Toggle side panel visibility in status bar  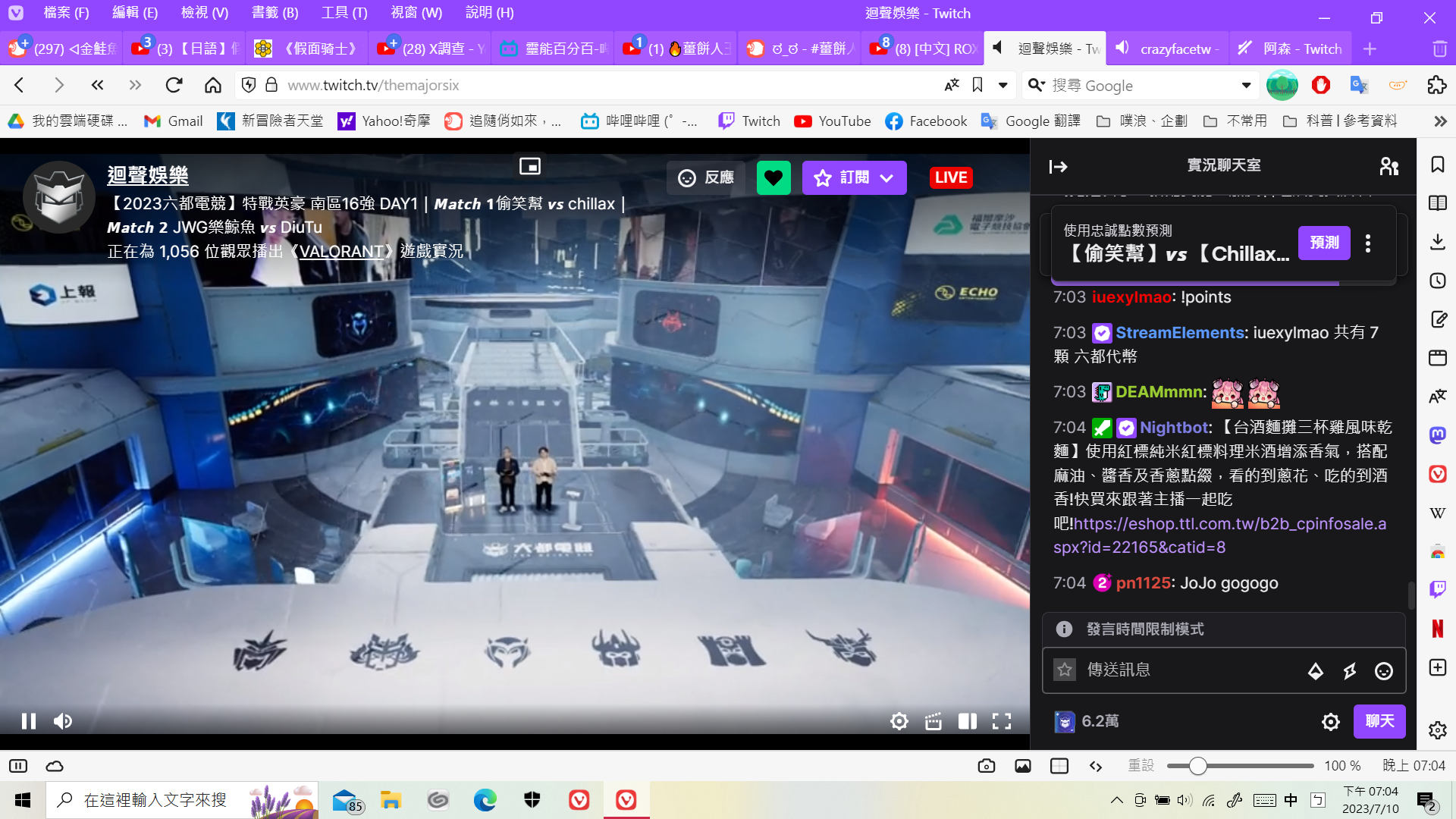pos(18,766)
